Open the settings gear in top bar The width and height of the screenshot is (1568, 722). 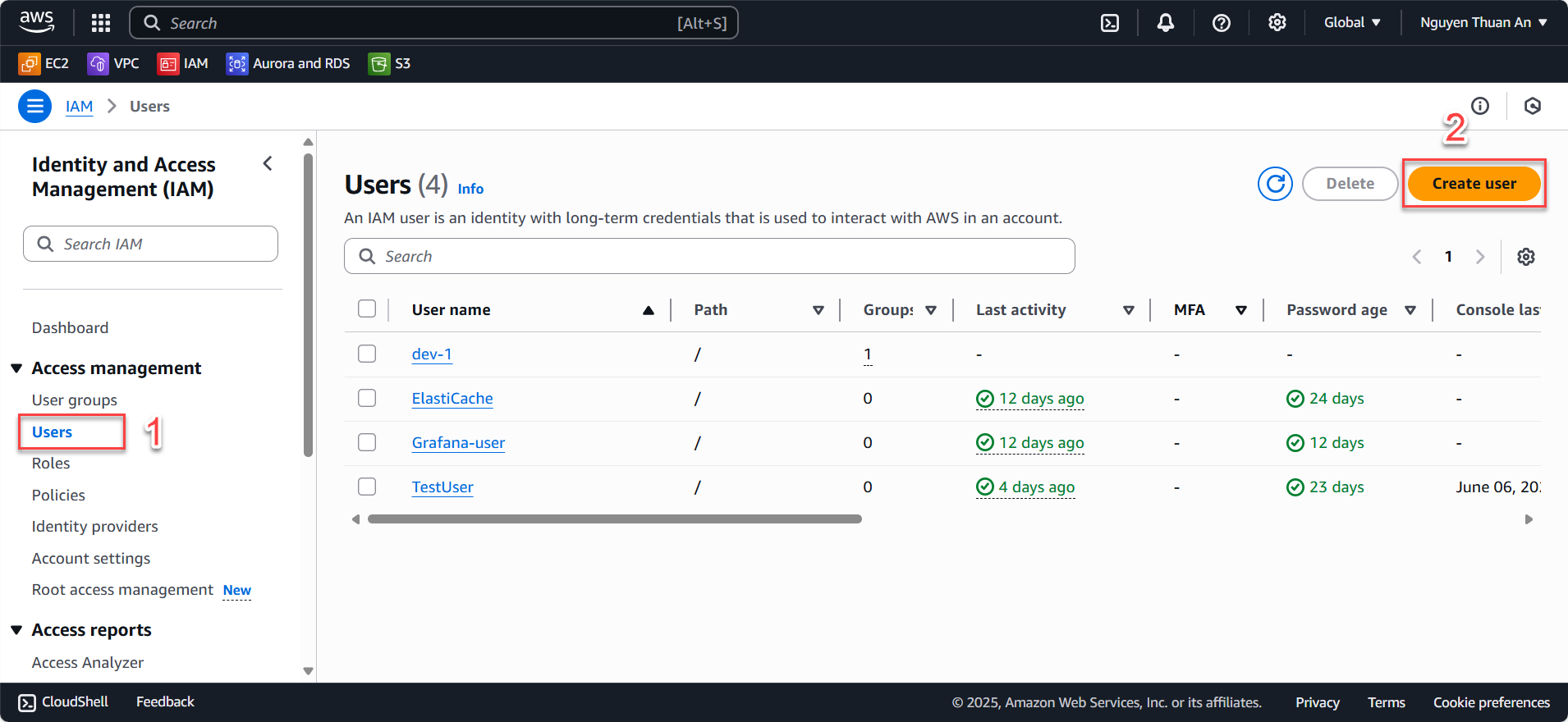click(x=1277, y=22)
